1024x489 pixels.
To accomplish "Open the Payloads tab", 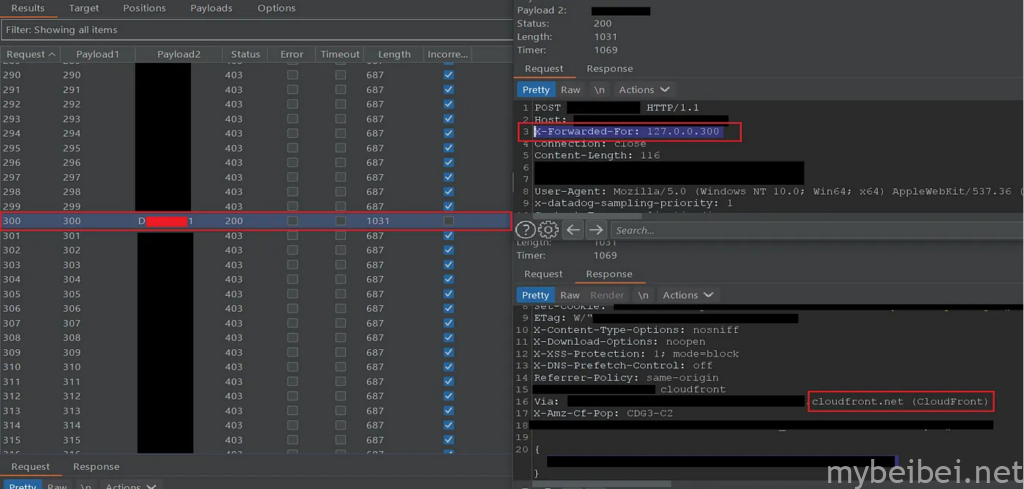I will (211, 8).
